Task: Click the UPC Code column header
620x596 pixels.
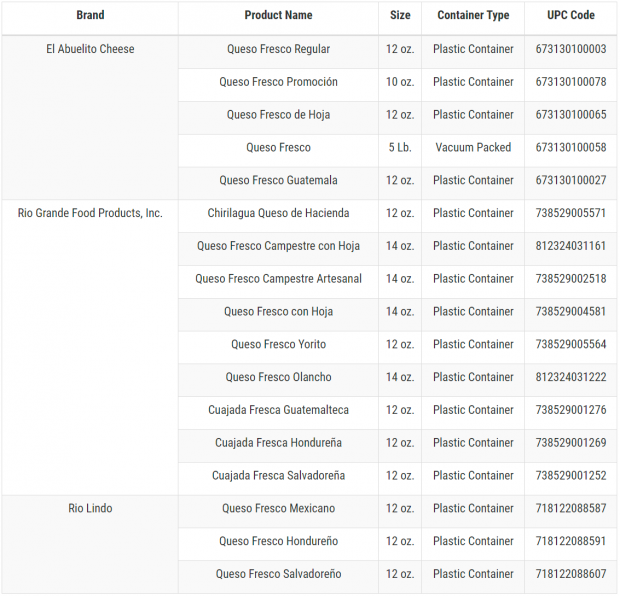Action: point(571,15)
